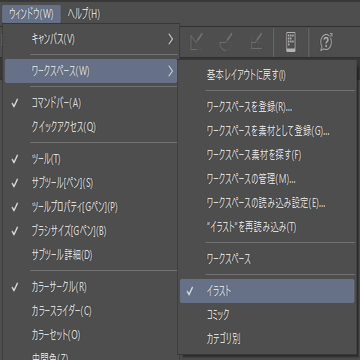Open the help question-mark bubble icon
Image resolution: width=360 pixels, height=360 pixels.
(x=326, y=42)
